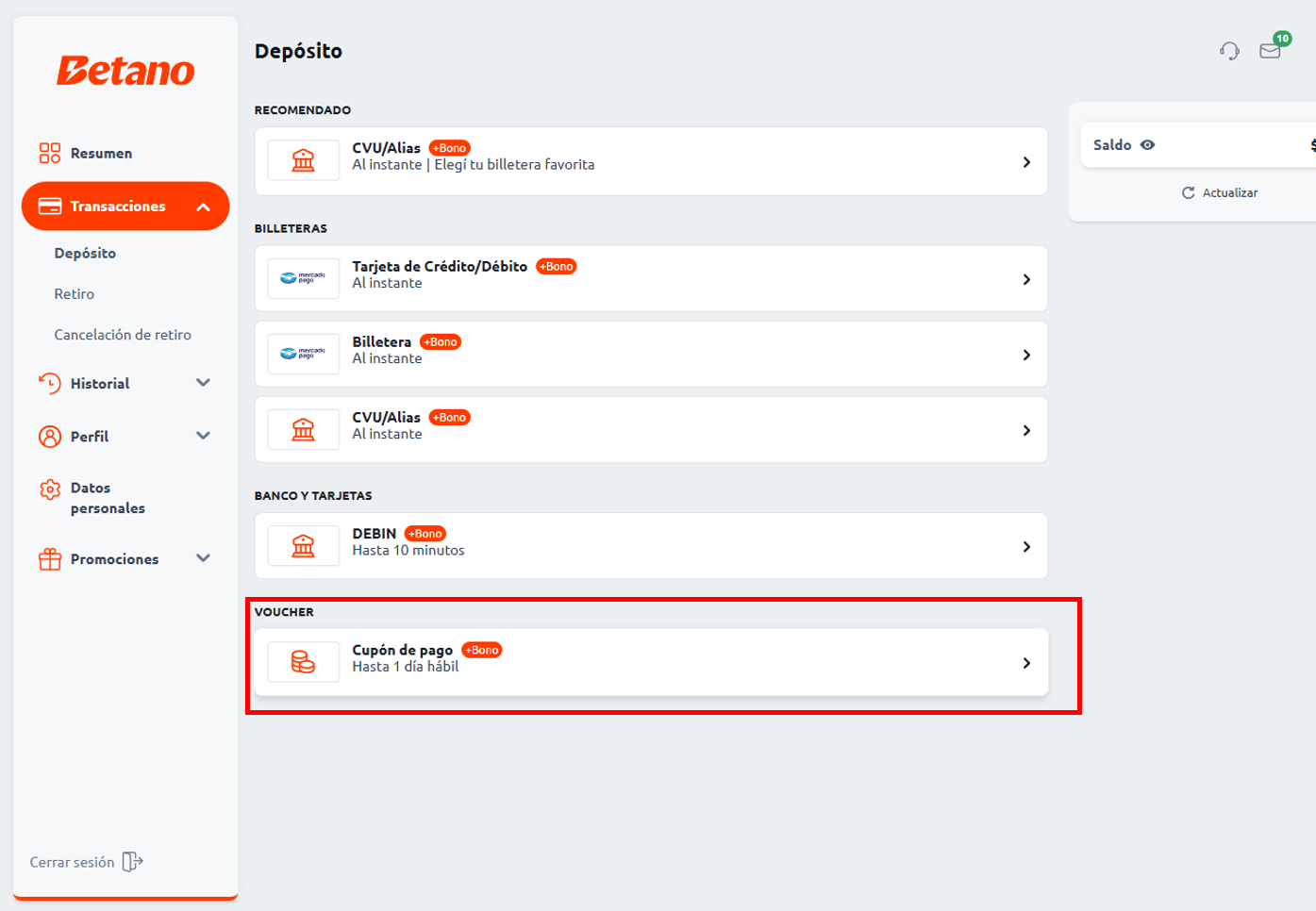Expand the Promociones section chevron

click(x=203, y=558)
